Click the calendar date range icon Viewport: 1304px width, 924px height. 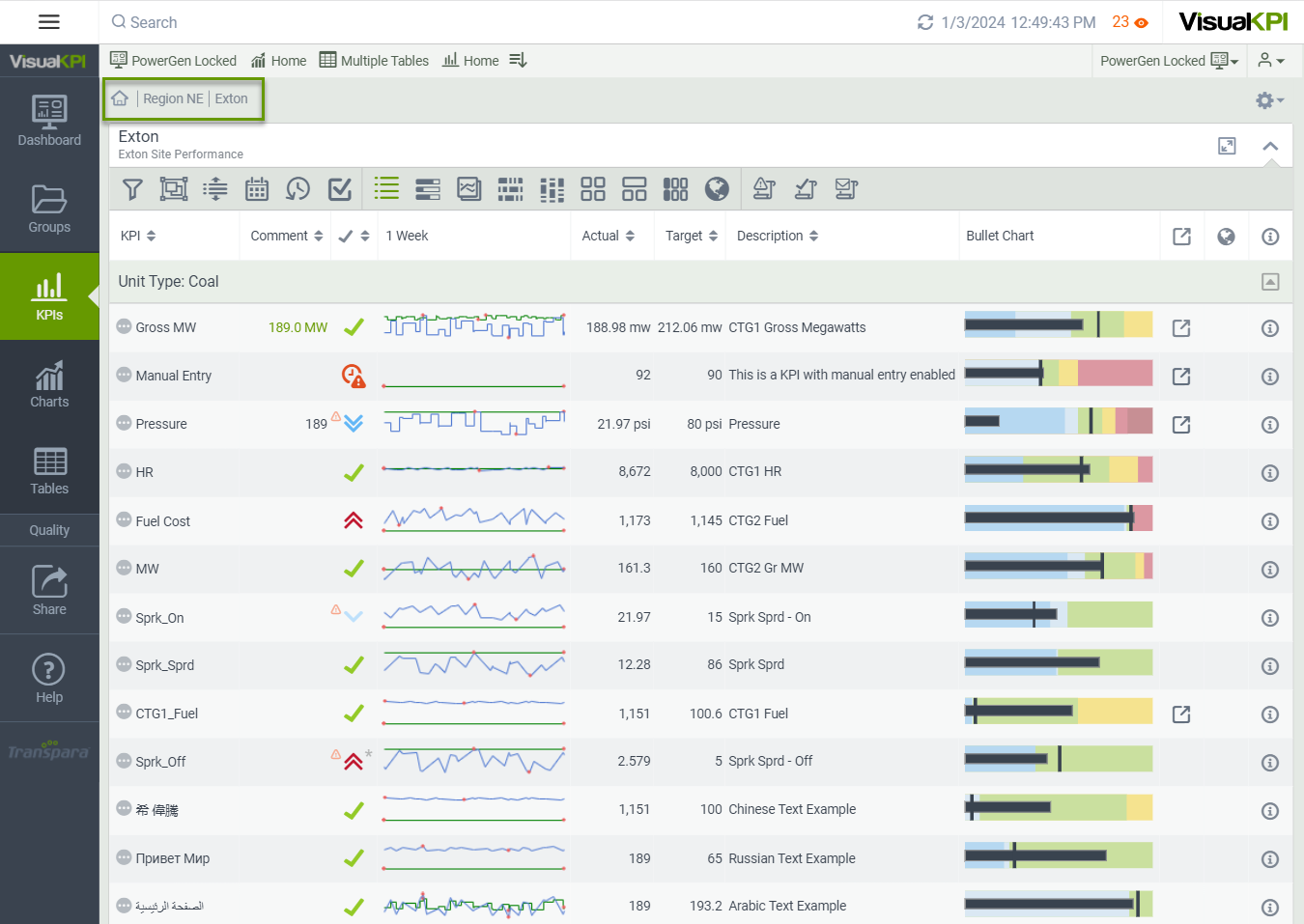(x=257, y=189)
